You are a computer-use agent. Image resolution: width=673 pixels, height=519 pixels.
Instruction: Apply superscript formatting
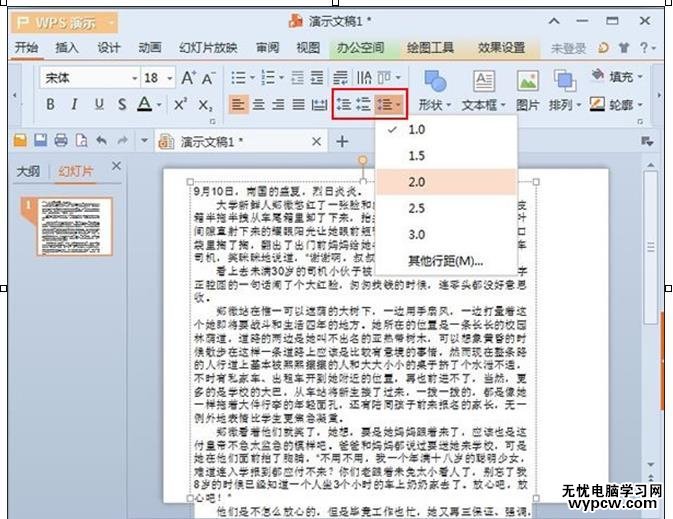click(180, 104)
